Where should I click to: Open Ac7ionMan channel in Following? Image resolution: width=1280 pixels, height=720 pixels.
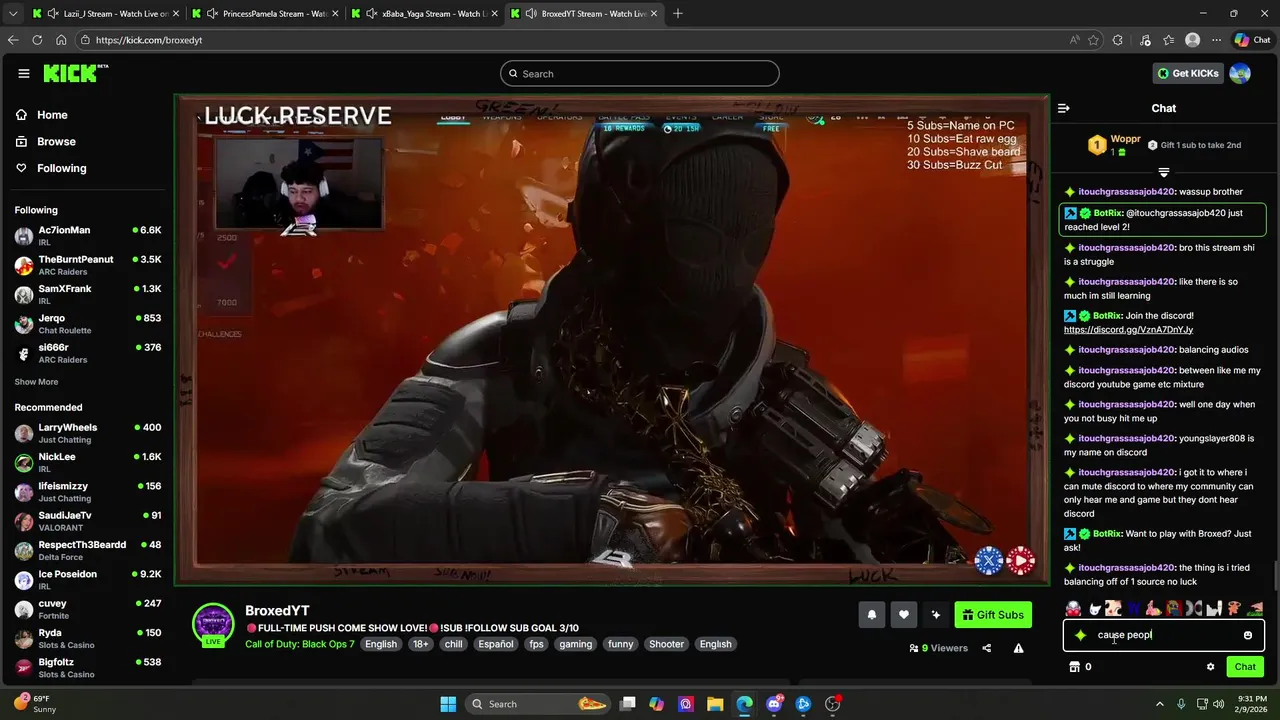tap(88, 236)
